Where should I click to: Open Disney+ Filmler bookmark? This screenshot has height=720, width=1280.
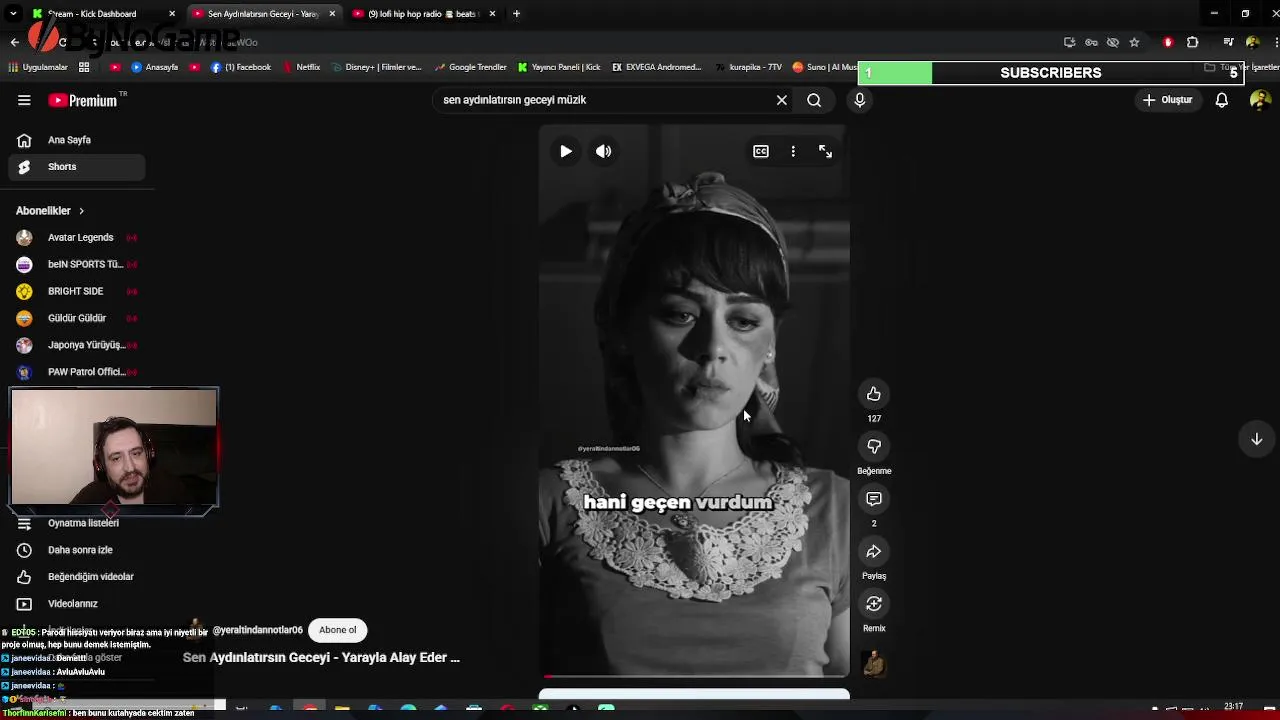point(376,67)
